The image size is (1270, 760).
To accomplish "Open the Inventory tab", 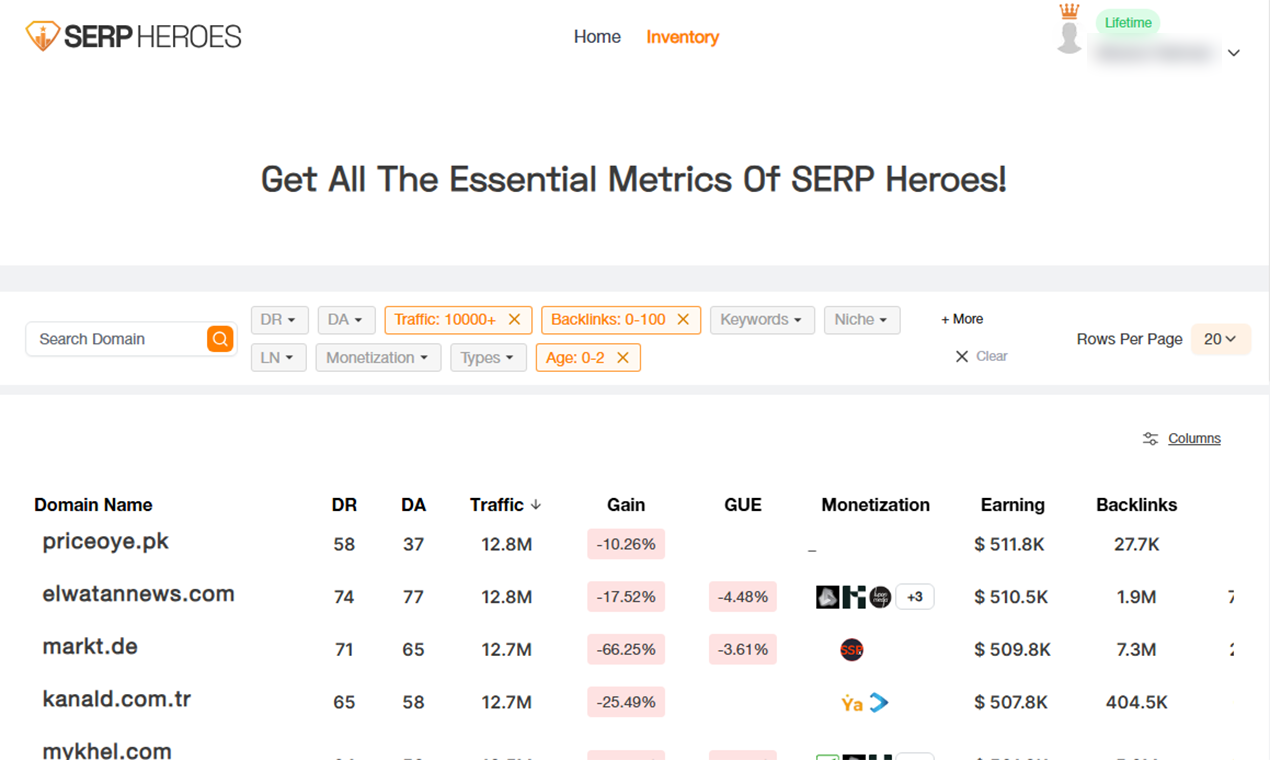I will tap(683, 37).
